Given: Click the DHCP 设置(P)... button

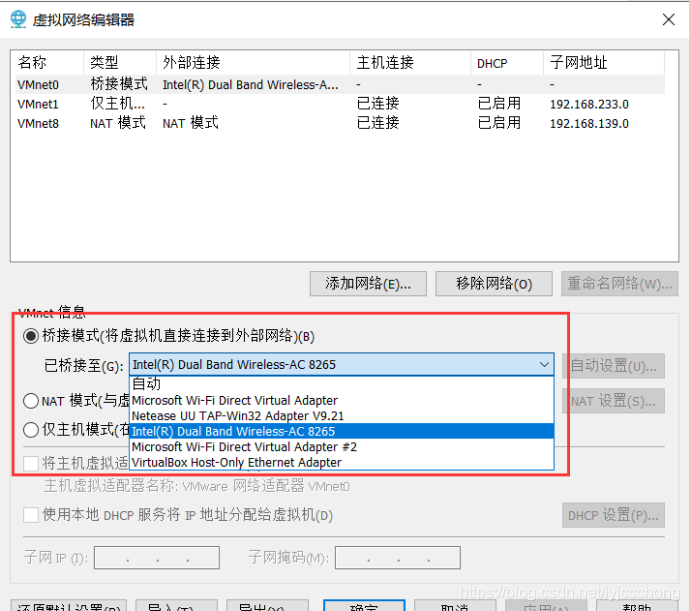Looking at the screenshot, I should [x=613, y=515].
